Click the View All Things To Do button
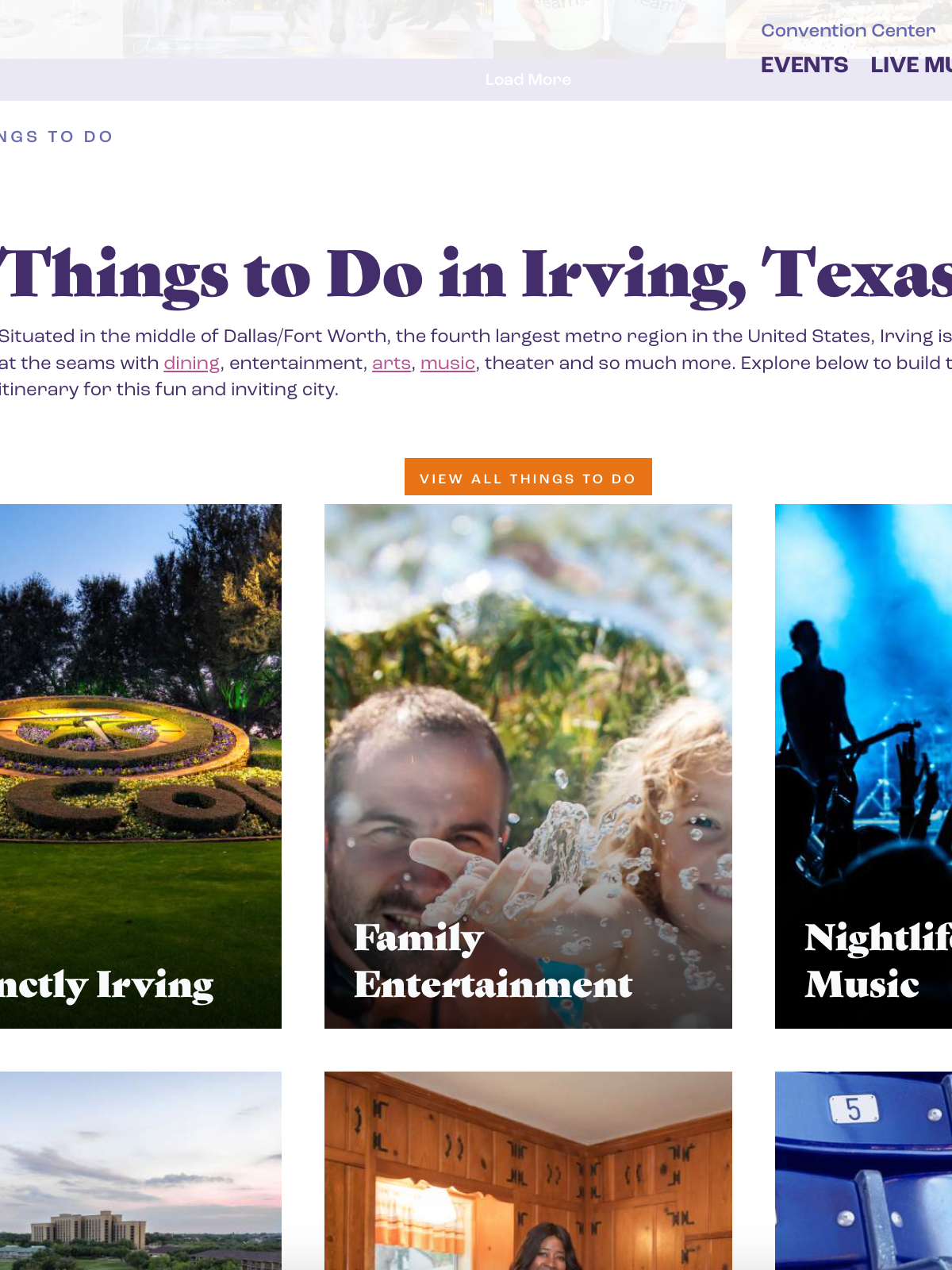Viewport: 952px width, 1270px height. [x=528, y=477]
